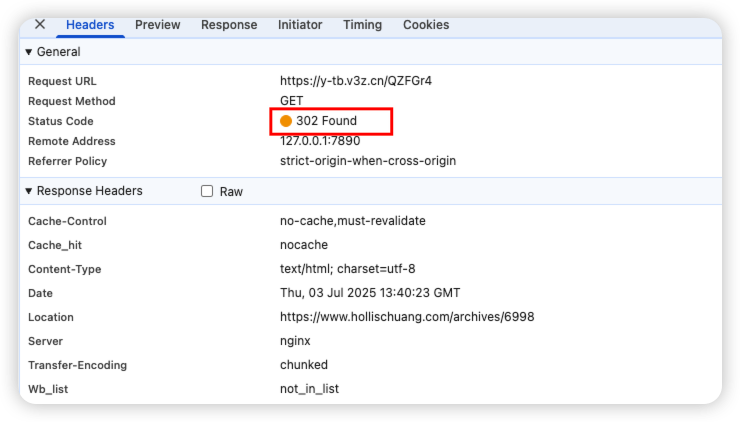Screen dimensions: 740x422
Task: Select the Content-Type header value
Action: [x=347, y=269]
